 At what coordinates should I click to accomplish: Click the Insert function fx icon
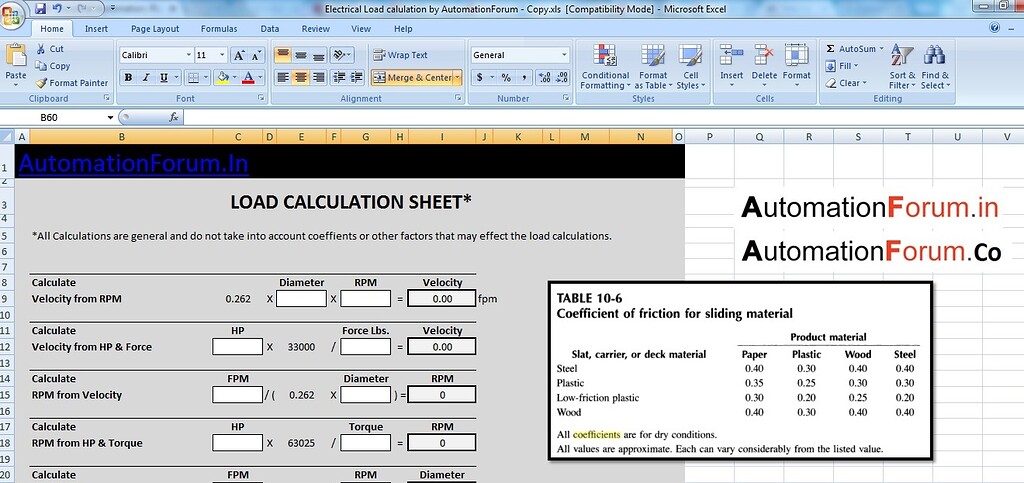tap(173, 117)
